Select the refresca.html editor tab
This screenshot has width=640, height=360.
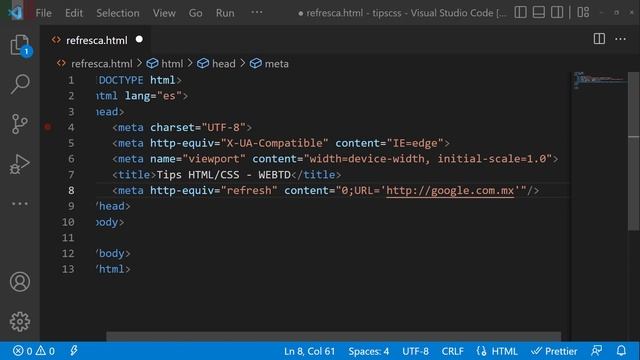tap(96, 40)
